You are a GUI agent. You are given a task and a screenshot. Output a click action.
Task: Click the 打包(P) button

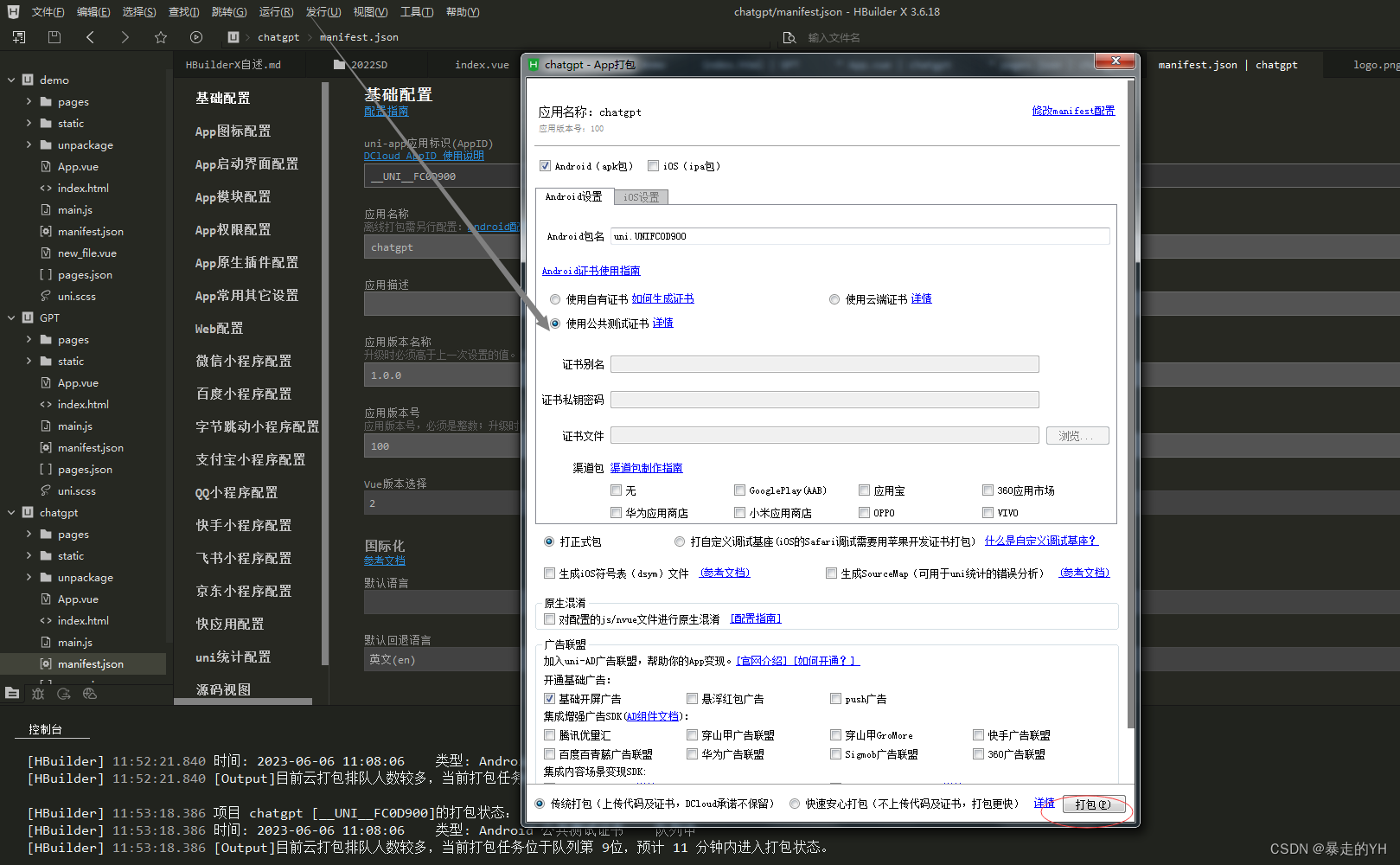(1093, 804)
